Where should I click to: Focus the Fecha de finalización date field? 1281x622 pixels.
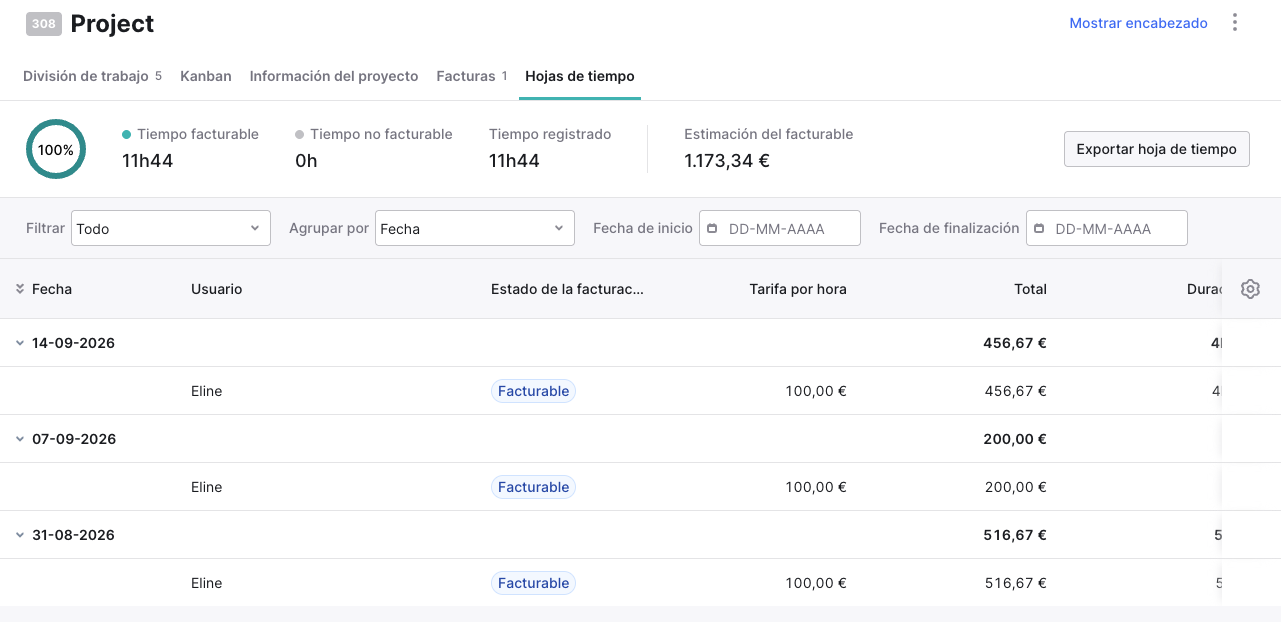pos(1107,228)
